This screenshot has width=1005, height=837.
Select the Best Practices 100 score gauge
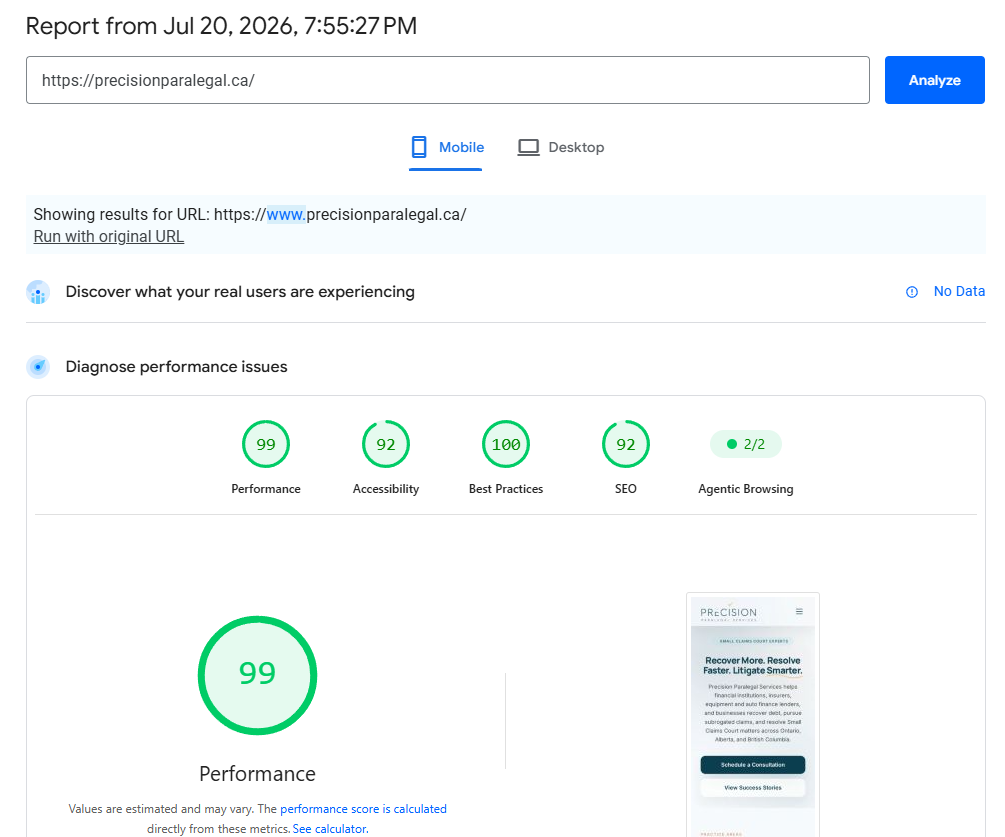(506, 444)
